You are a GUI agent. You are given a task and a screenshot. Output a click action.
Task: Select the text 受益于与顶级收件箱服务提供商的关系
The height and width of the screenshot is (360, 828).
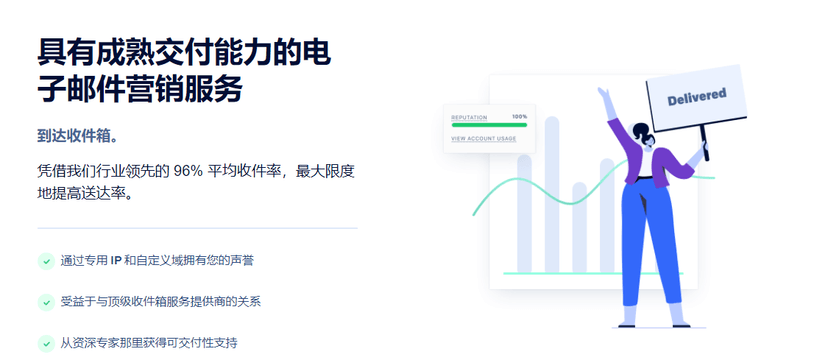[161, 302]
